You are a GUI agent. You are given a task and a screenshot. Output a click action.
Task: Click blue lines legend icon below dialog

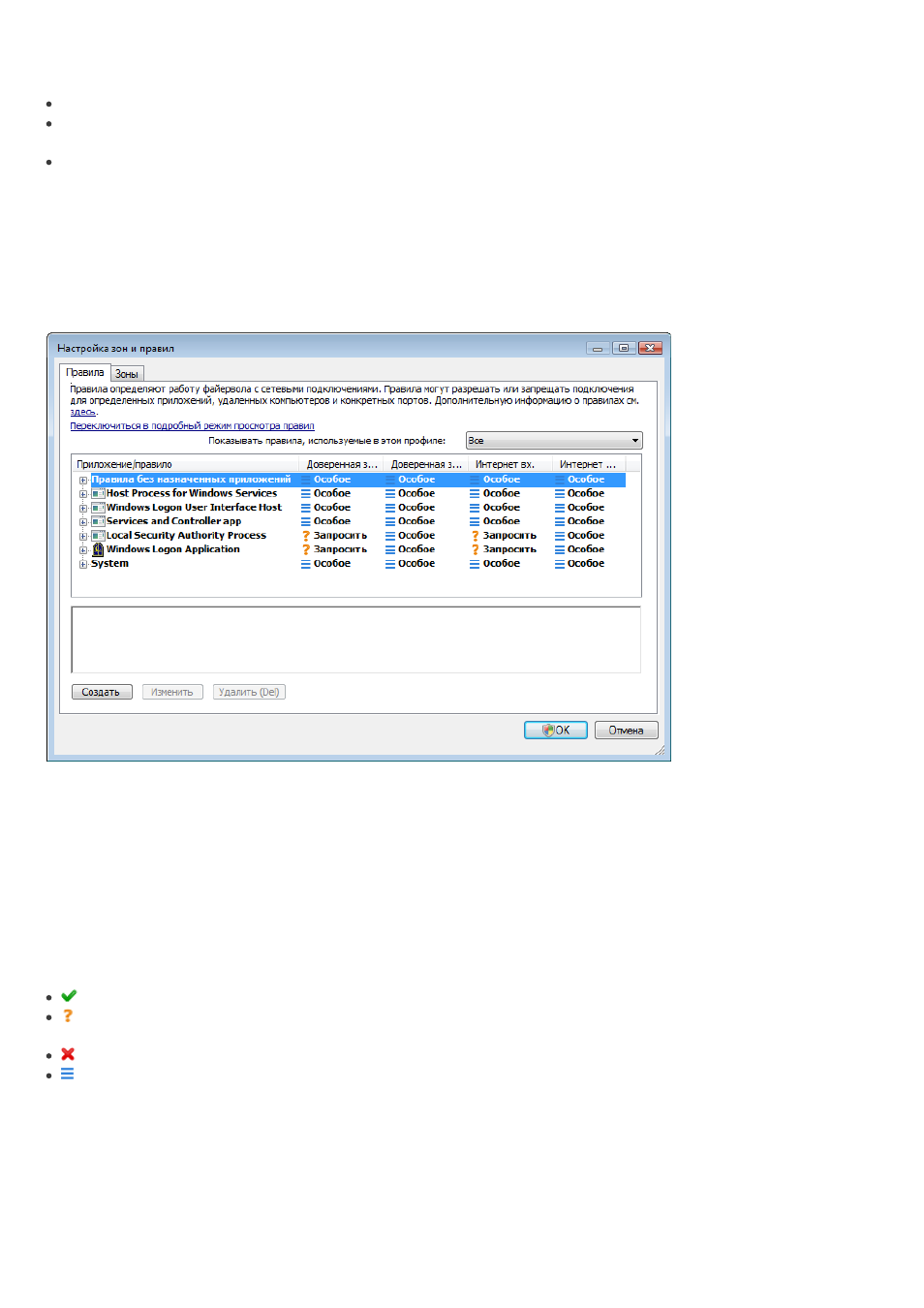(x=68, y=1074)
